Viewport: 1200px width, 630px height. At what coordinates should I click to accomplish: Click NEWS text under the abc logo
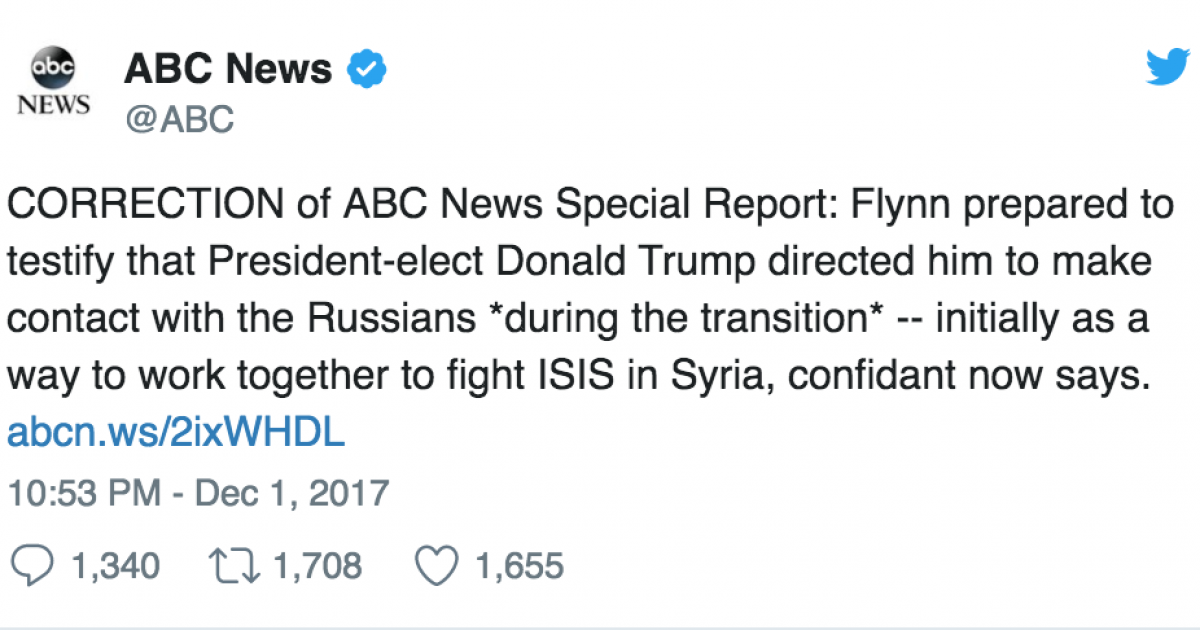point(54,104)
